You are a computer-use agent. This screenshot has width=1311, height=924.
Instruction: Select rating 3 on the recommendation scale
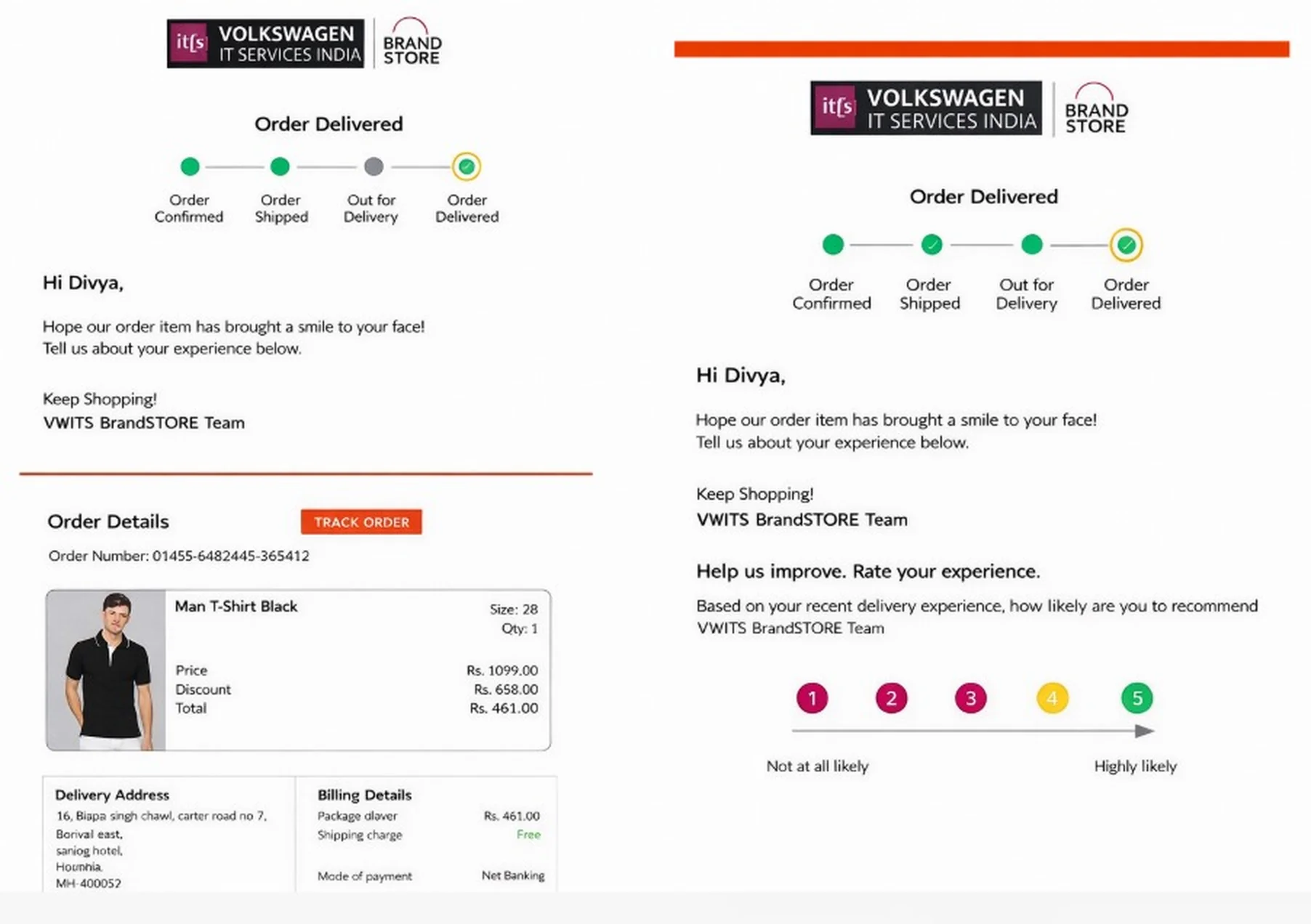click(x=970, y=698)
